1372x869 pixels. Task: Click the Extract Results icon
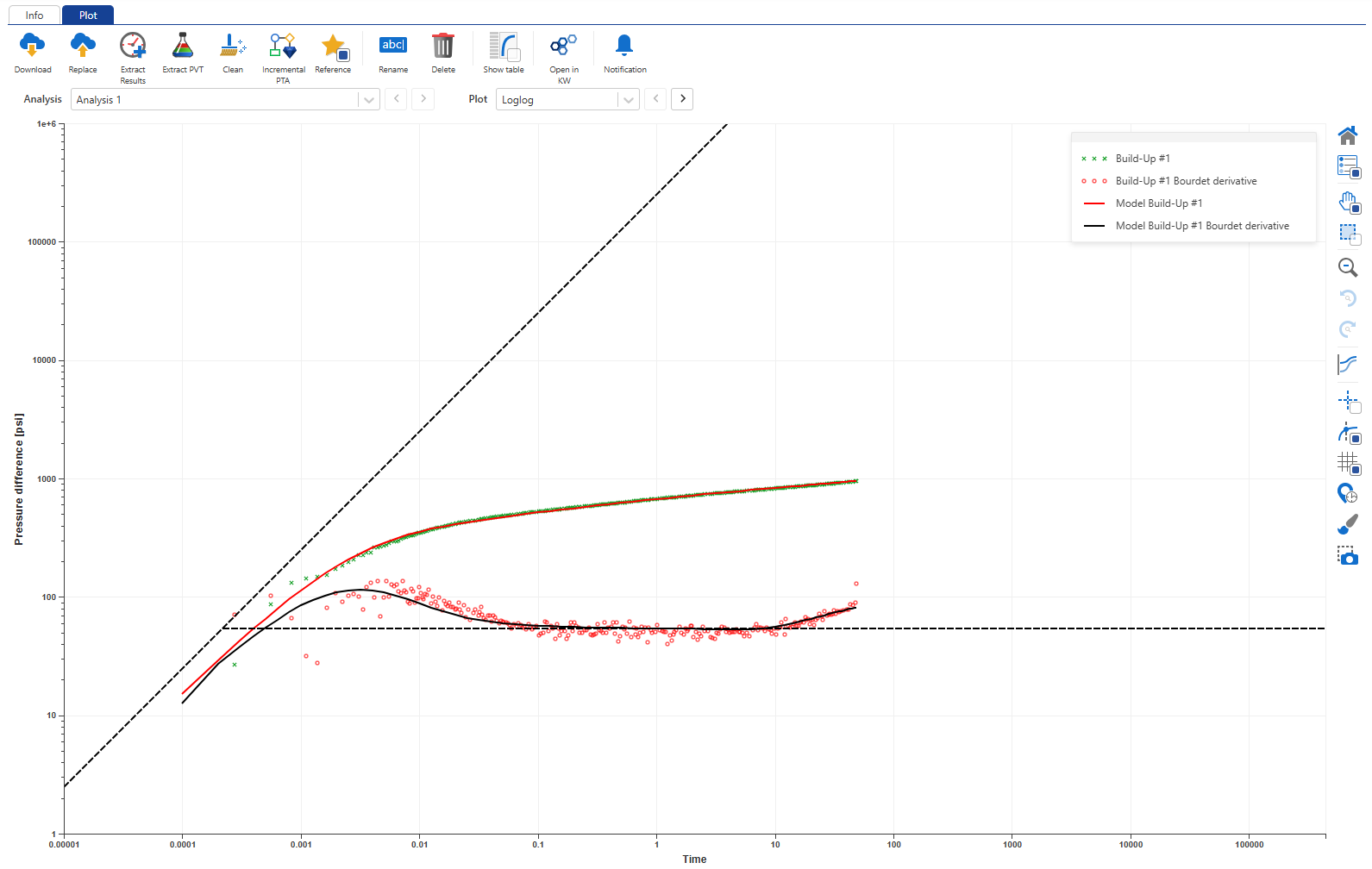133,46
